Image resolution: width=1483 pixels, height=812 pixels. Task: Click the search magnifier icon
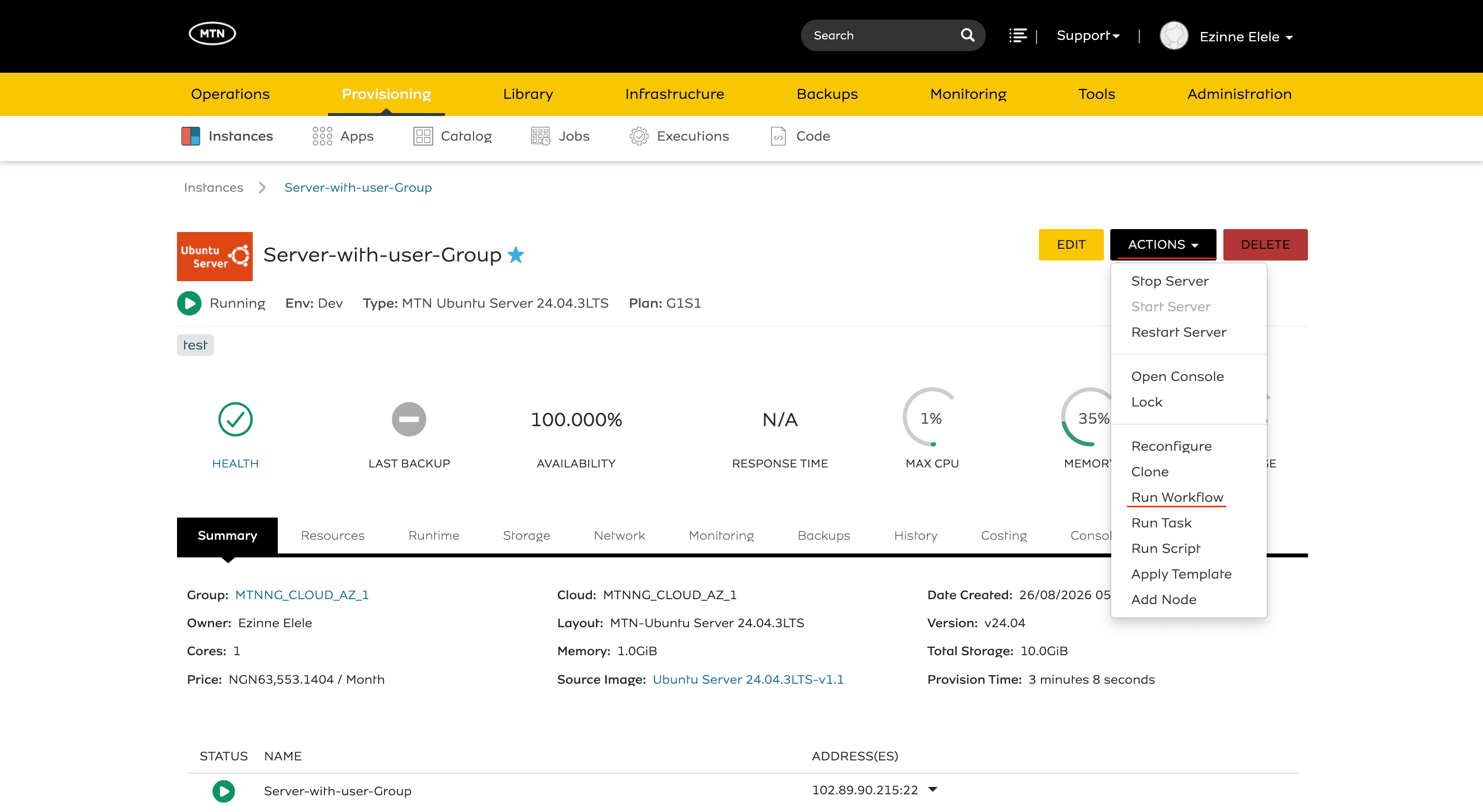point(967,35)
